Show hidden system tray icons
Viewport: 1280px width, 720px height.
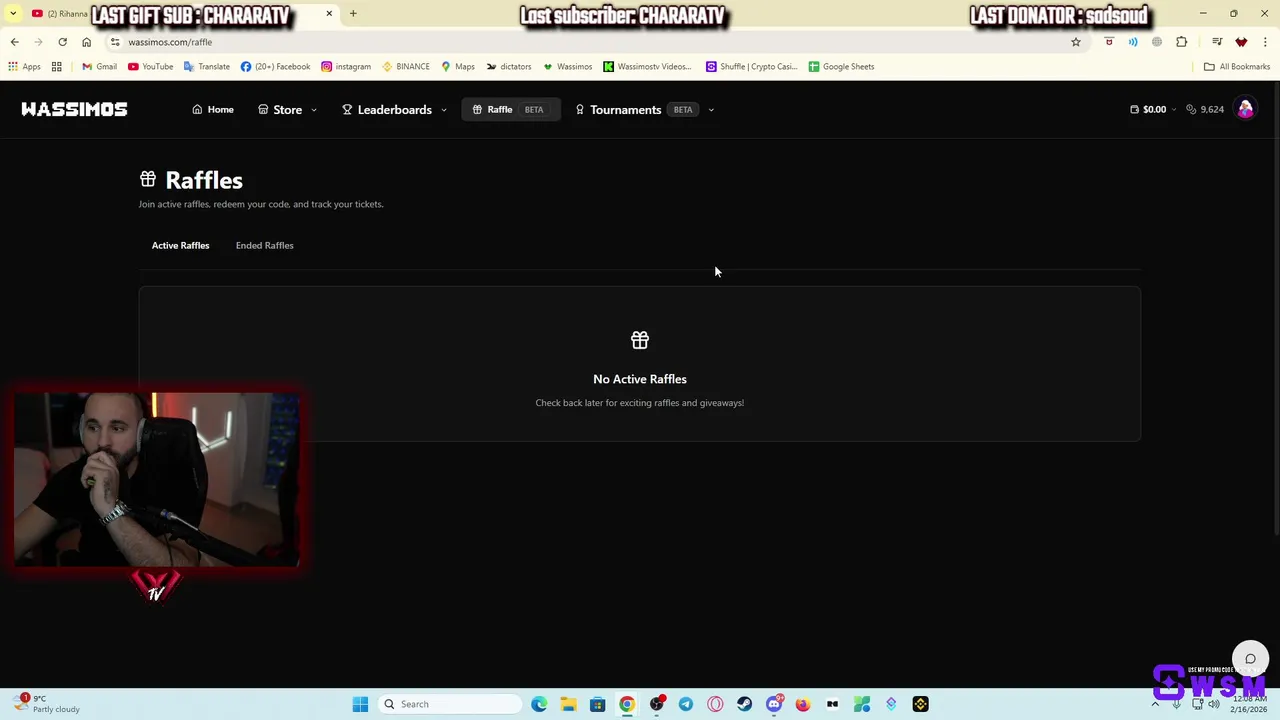[1155, 704]
